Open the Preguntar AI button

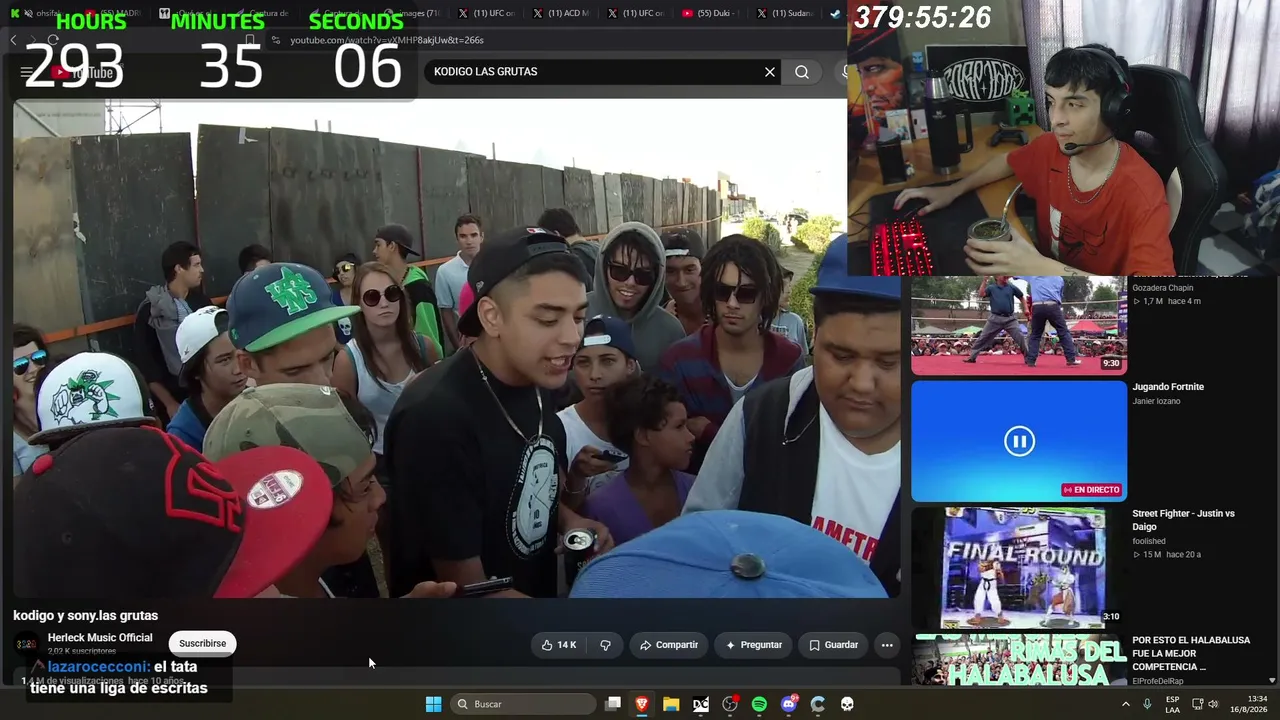pyautogui.click(x=754, y=645)
